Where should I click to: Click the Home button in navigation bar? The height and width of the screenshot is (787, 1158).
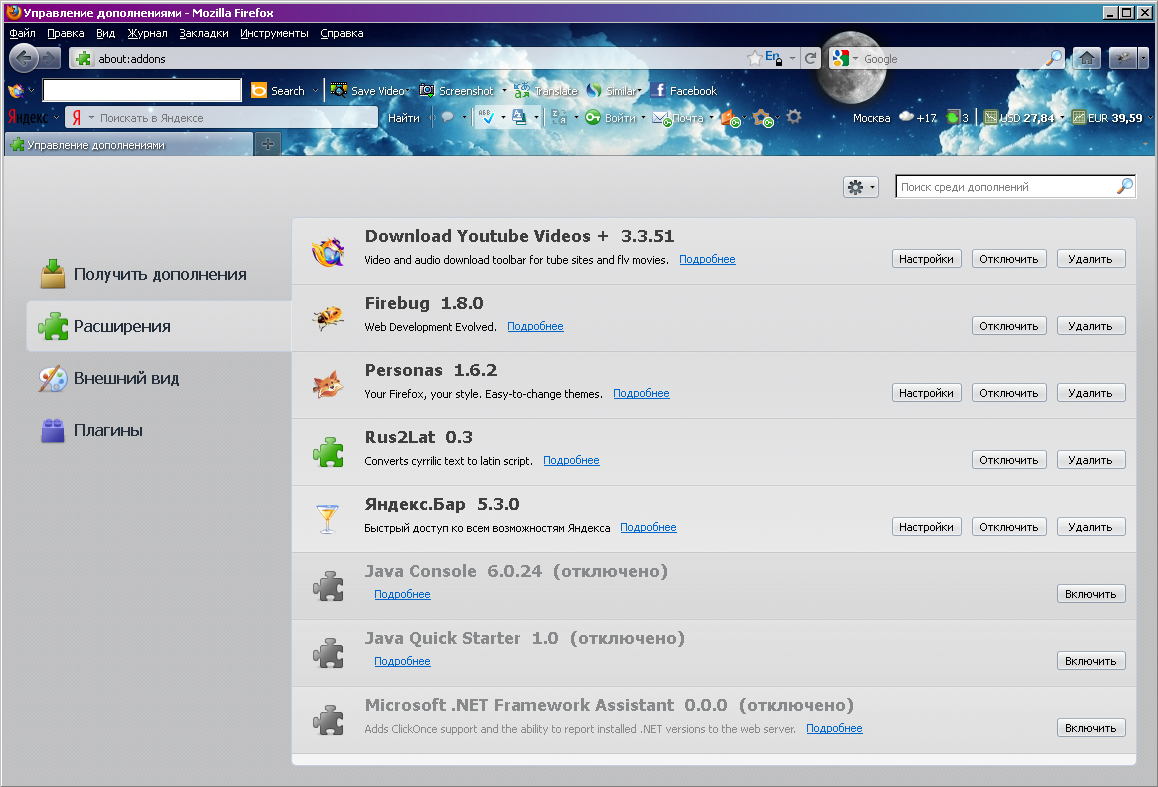1086,58
